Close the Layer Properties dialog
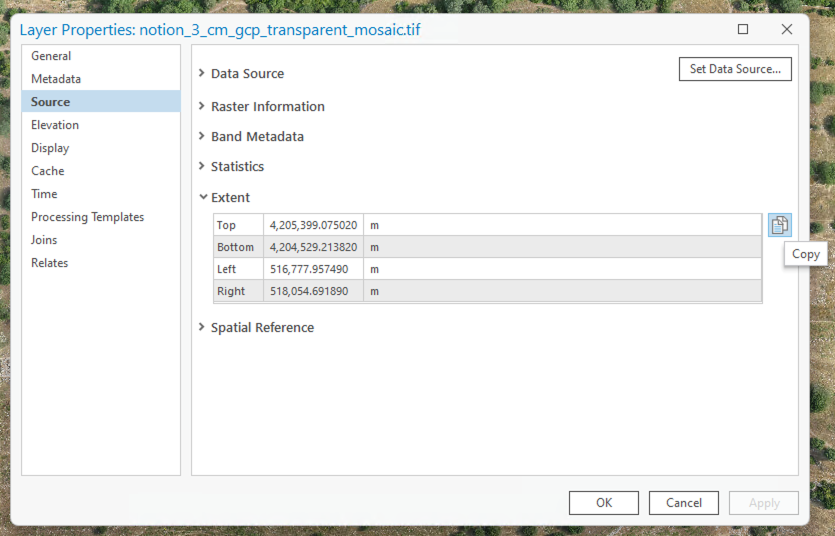 [x=787, y=29]
